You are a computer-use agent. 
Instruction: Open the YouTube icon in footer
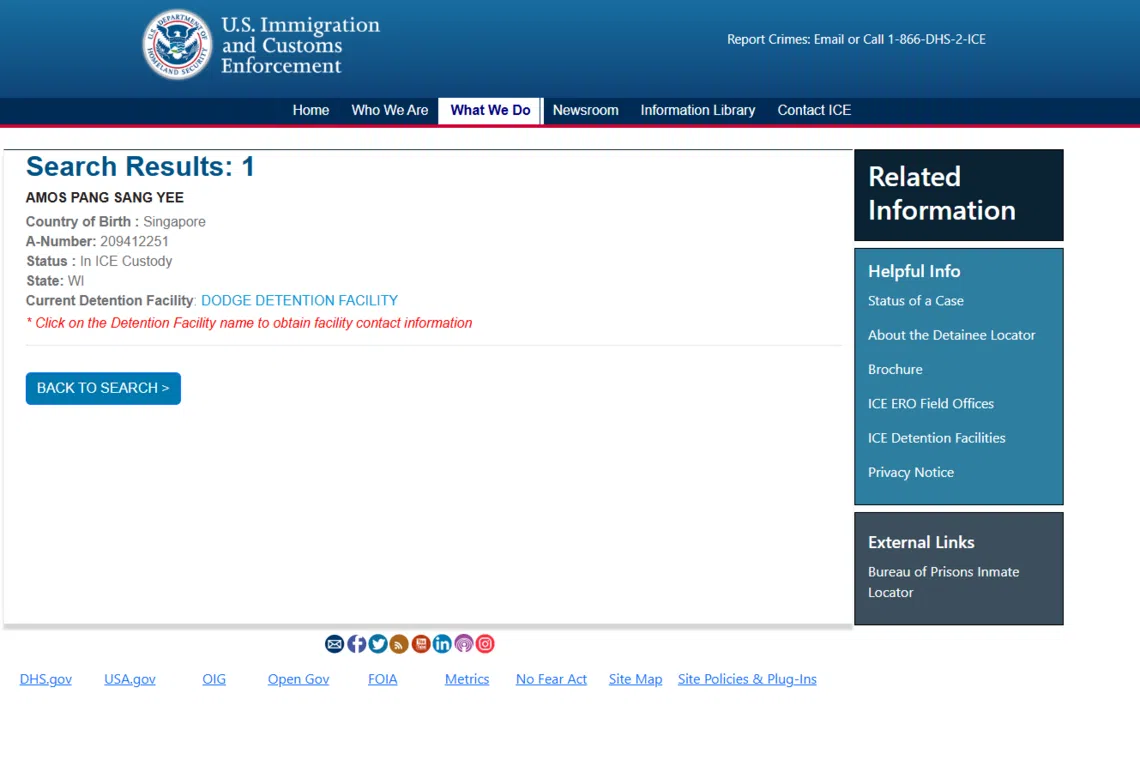click(x=421, y=644)
